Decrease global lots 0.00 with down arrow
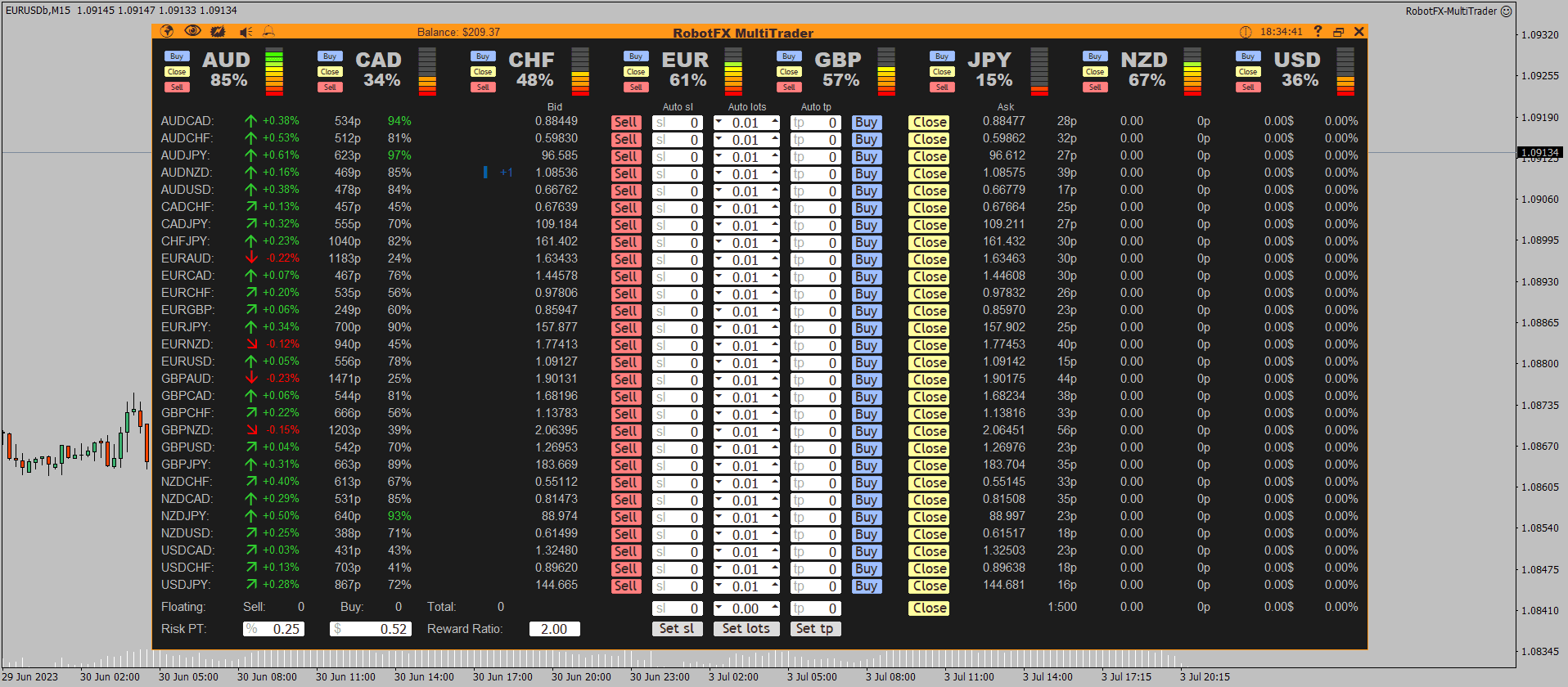Viewport: 1568px width, 687px height. (719, 608)
